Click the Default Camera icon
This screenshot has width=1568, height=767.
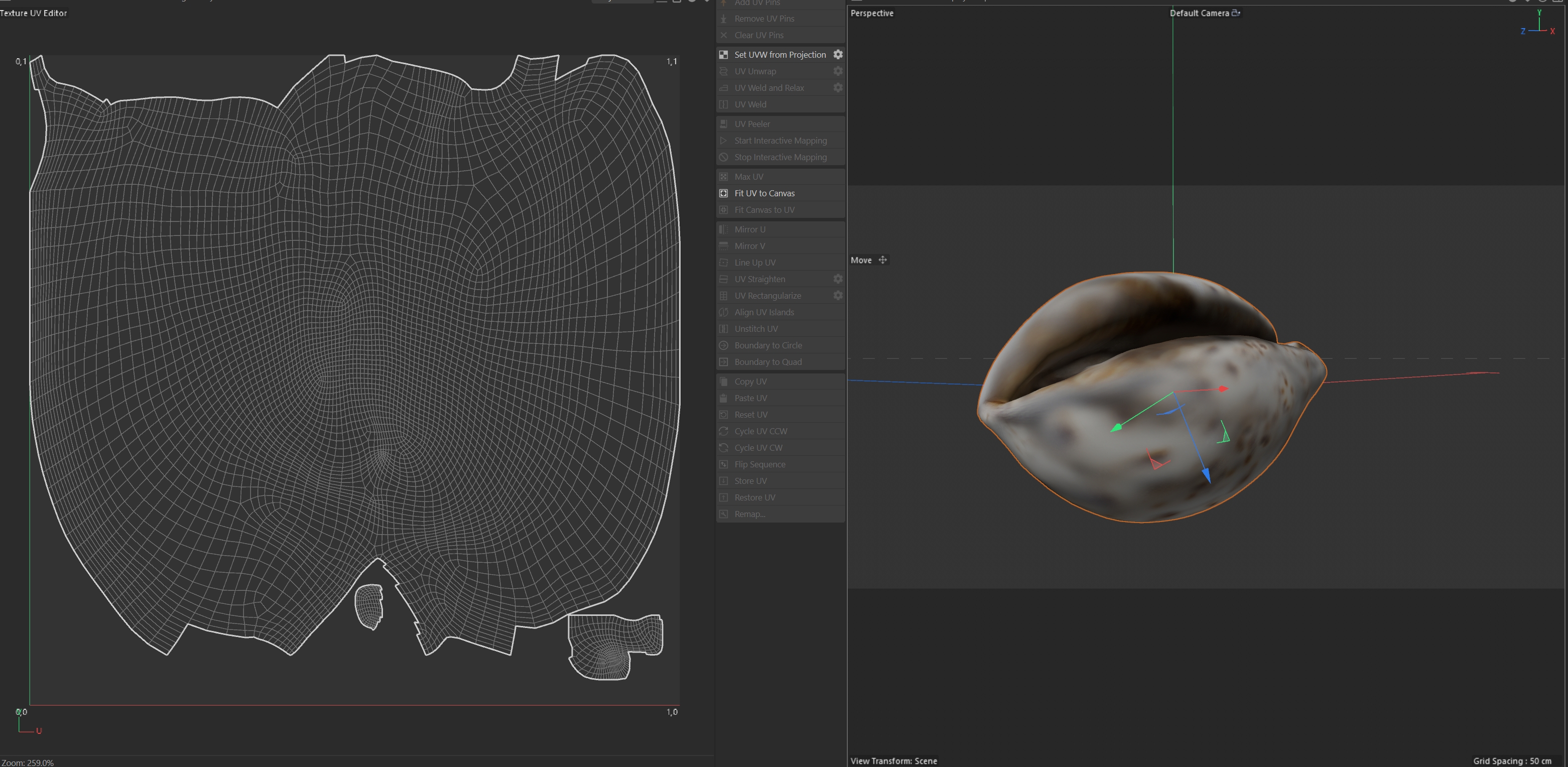[1236, 13]
